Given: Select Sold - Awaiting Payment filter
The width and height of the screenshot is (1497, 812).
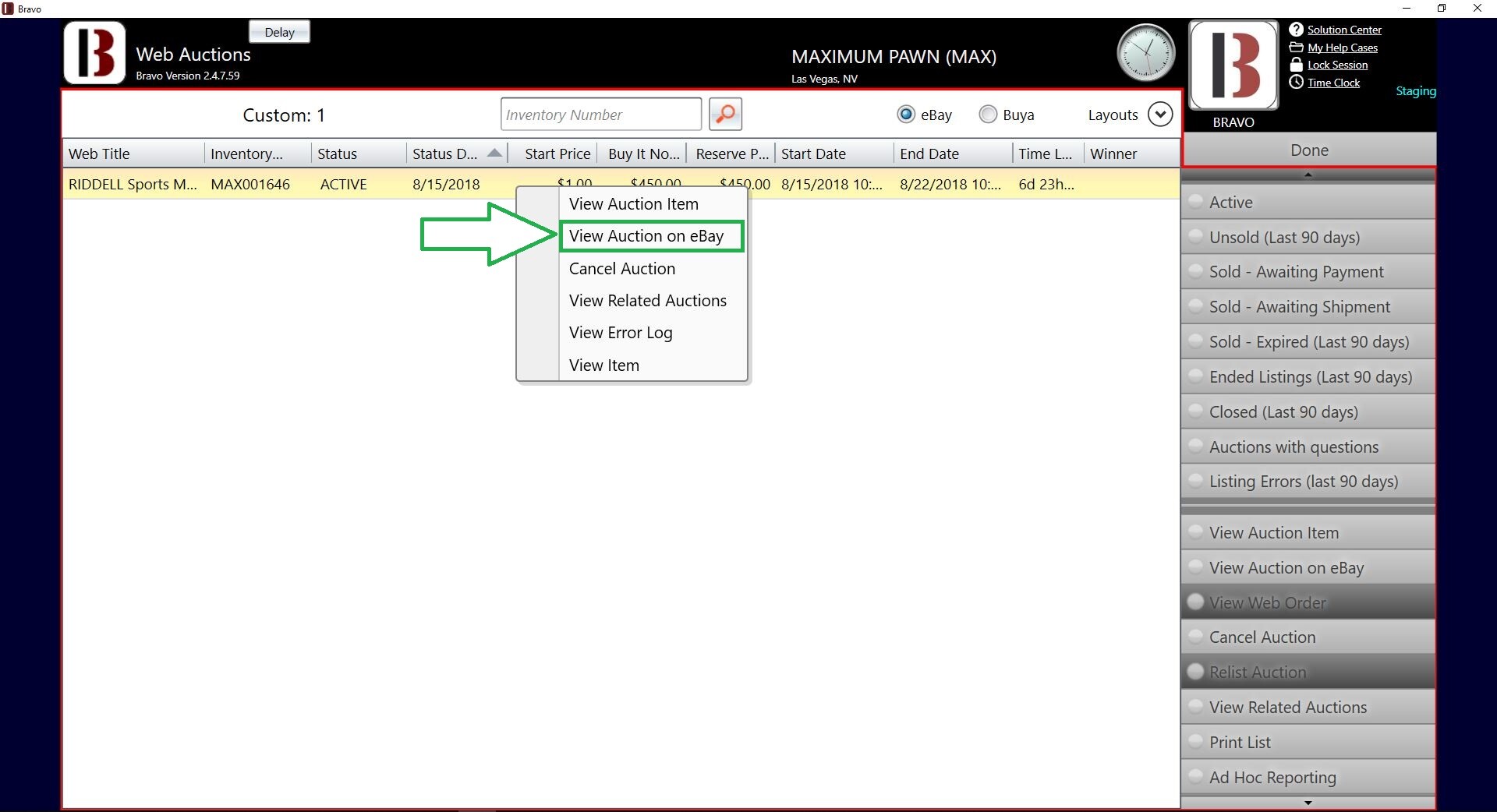Looking at the screenshot, I should click(1308, 272).
